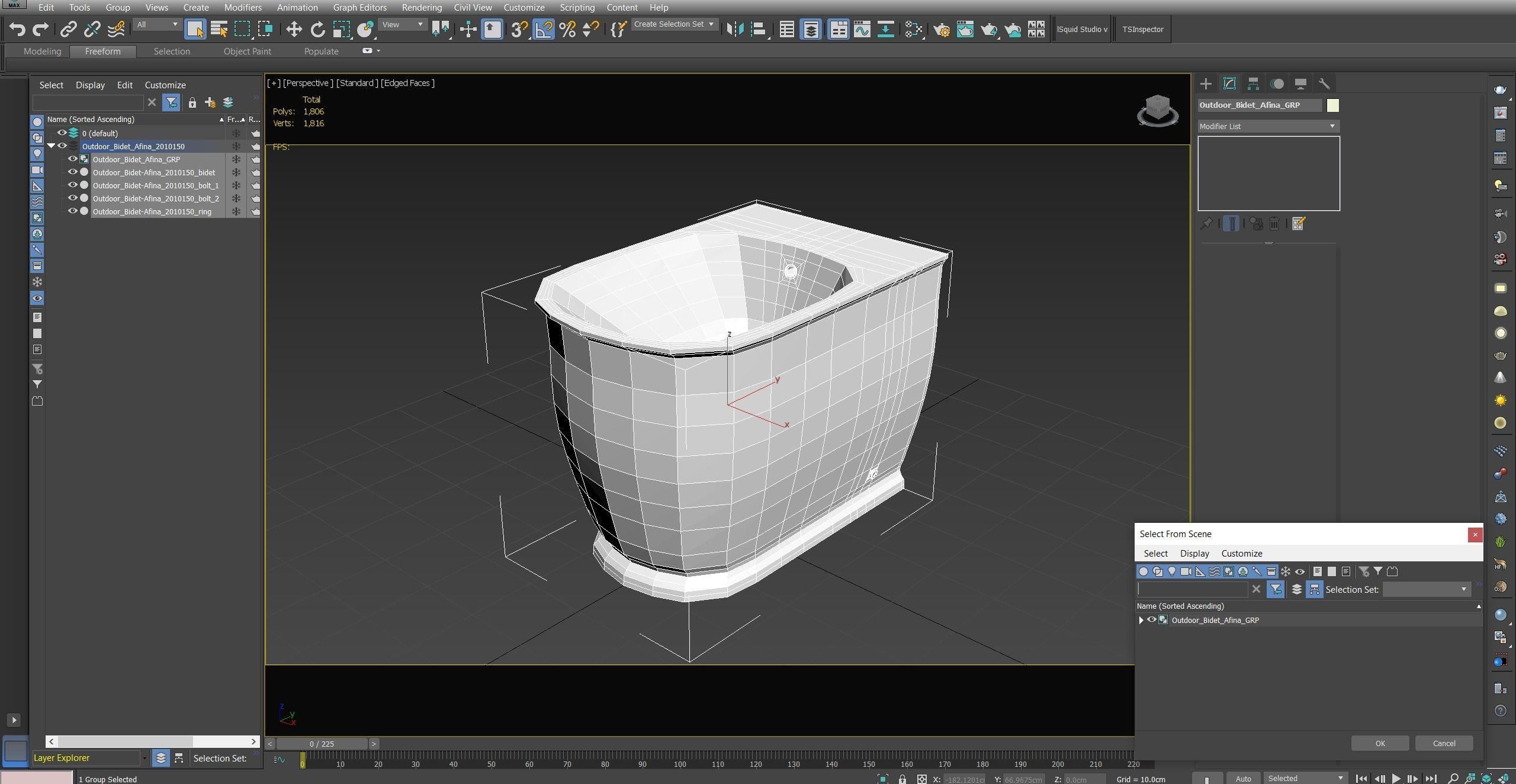Click the Play Animation button
1516x784 pixels.
(1396, 778)
